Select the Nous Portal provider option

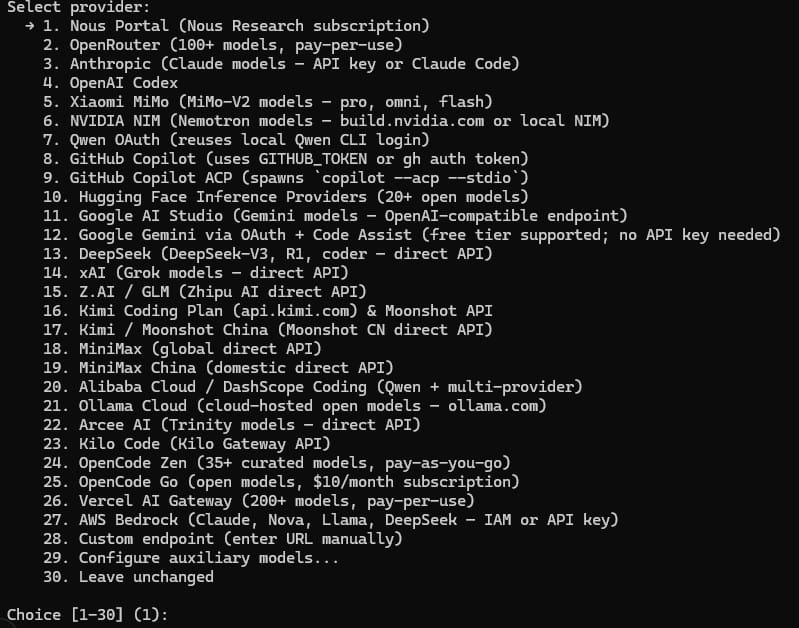(x=236, y=25)
